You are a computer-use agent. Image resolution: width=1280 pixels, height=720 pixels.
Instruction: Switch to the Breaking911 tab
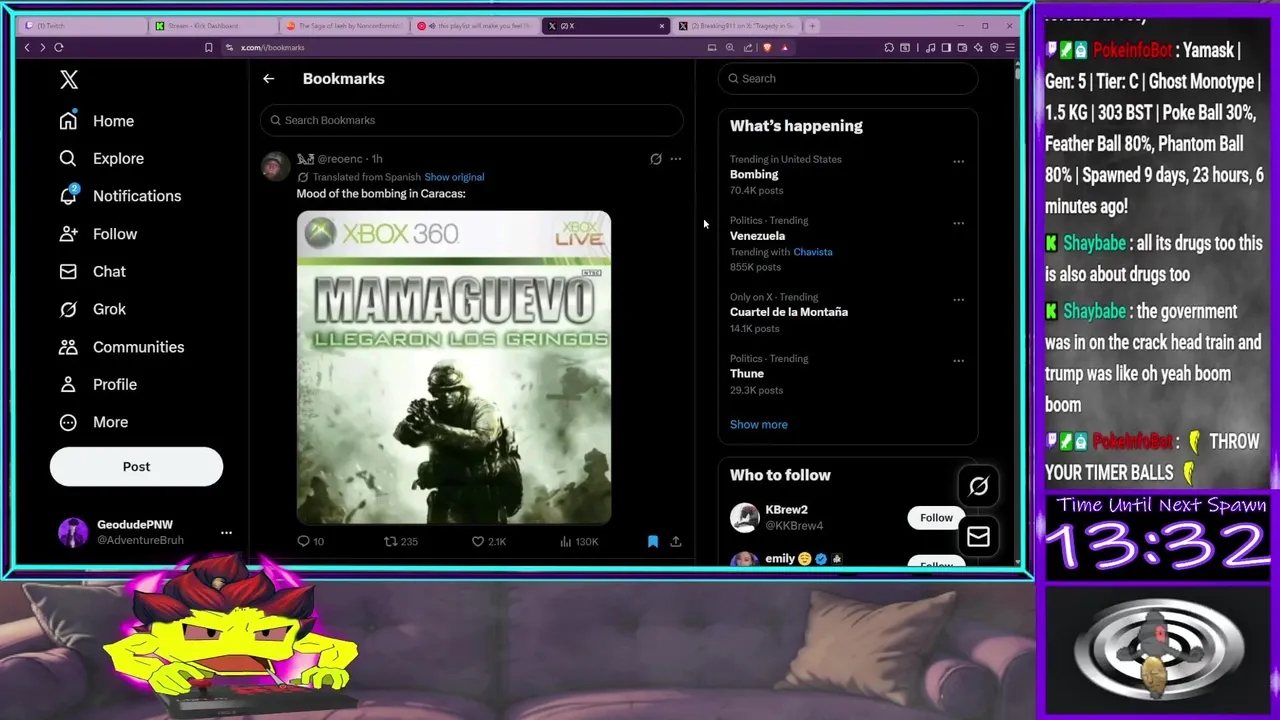click(x=736, y=26)
